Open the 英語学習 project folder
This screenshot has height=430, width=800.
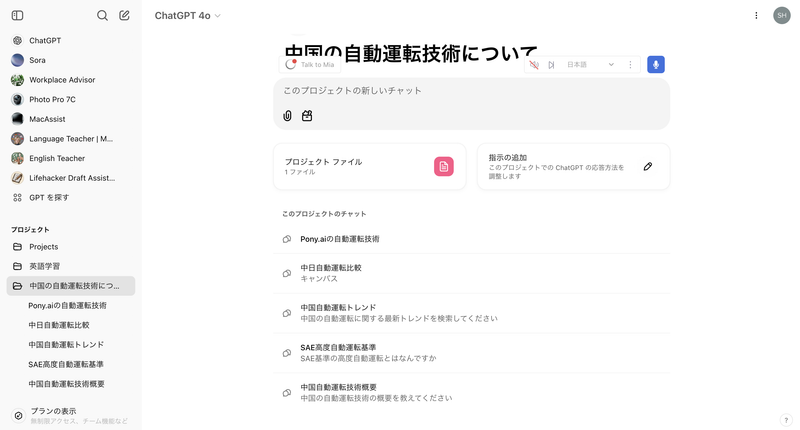[71, 266]
